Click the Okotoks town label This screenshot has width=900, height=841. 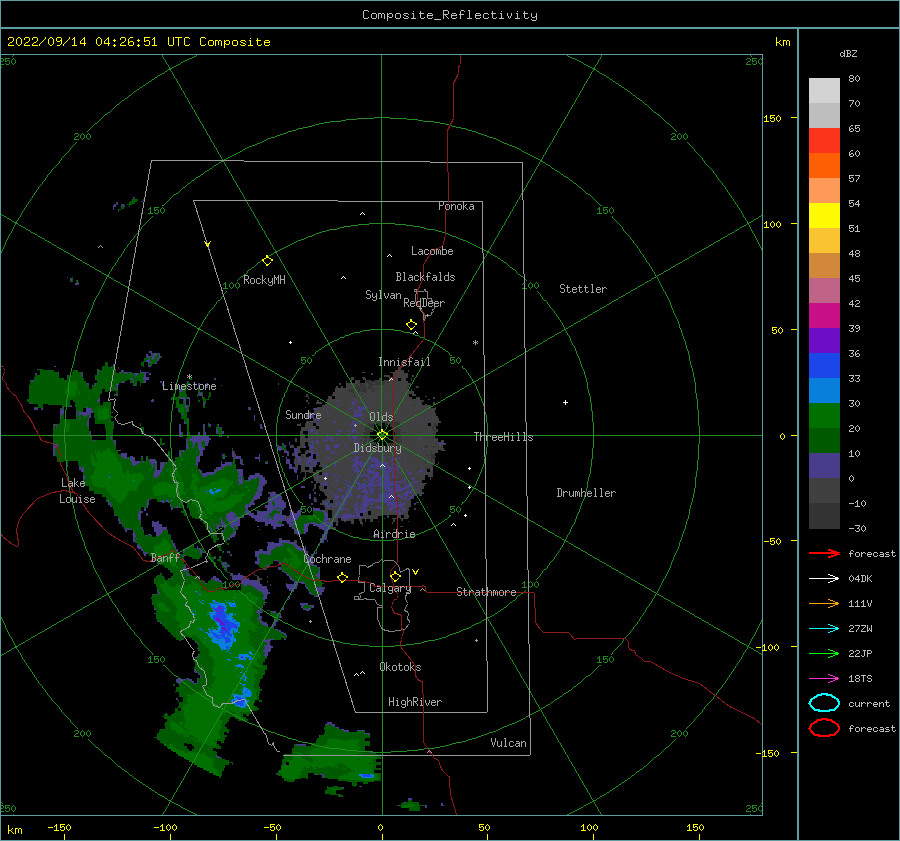pos(400,667)
